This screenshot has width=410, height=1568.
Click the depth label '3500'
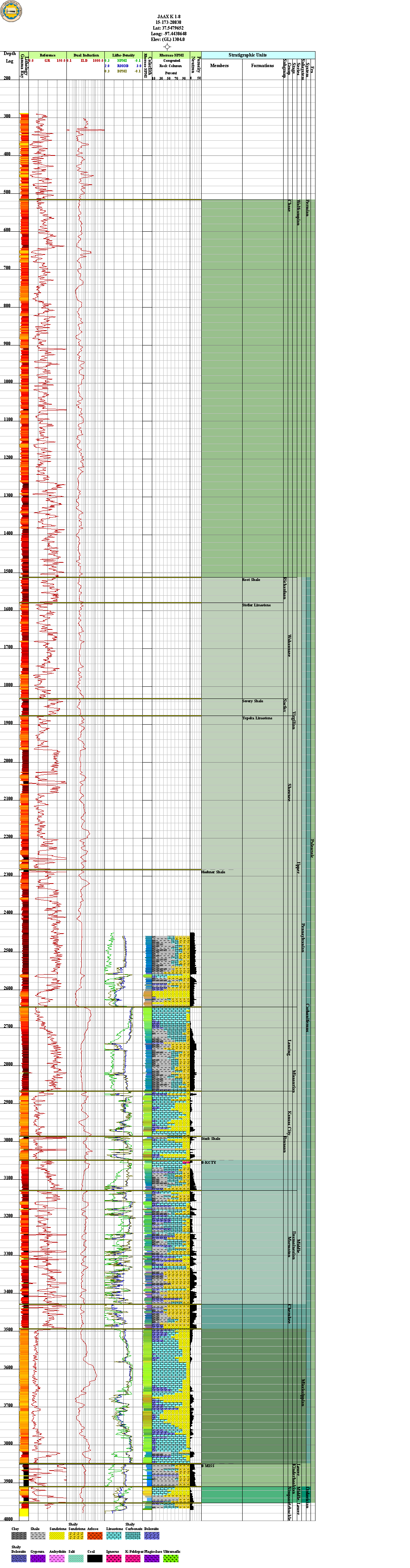(8, 1329)
